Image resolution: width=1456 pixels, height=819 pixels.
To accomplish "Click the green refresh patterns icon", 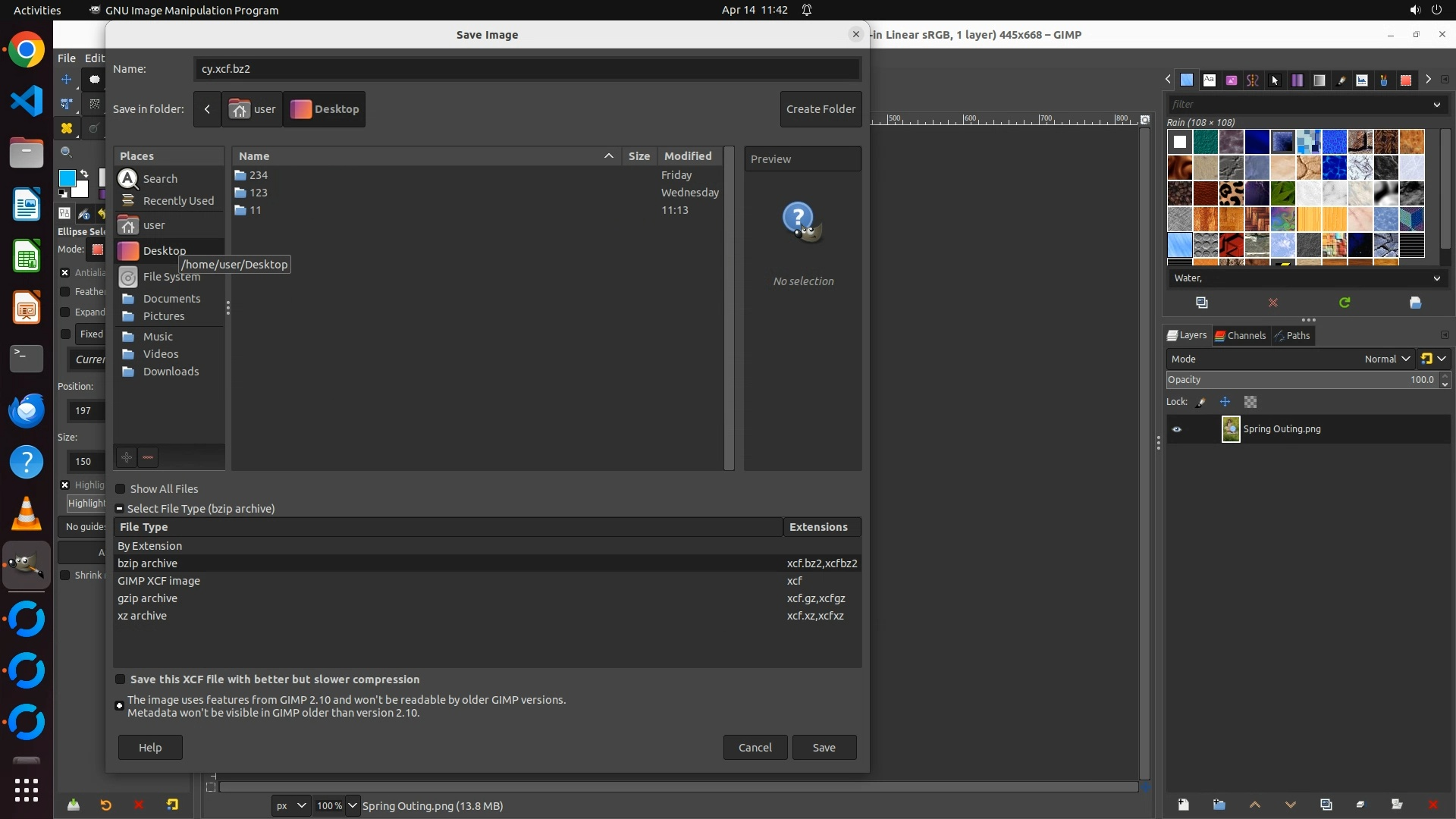I will [x=1345, y=303].
